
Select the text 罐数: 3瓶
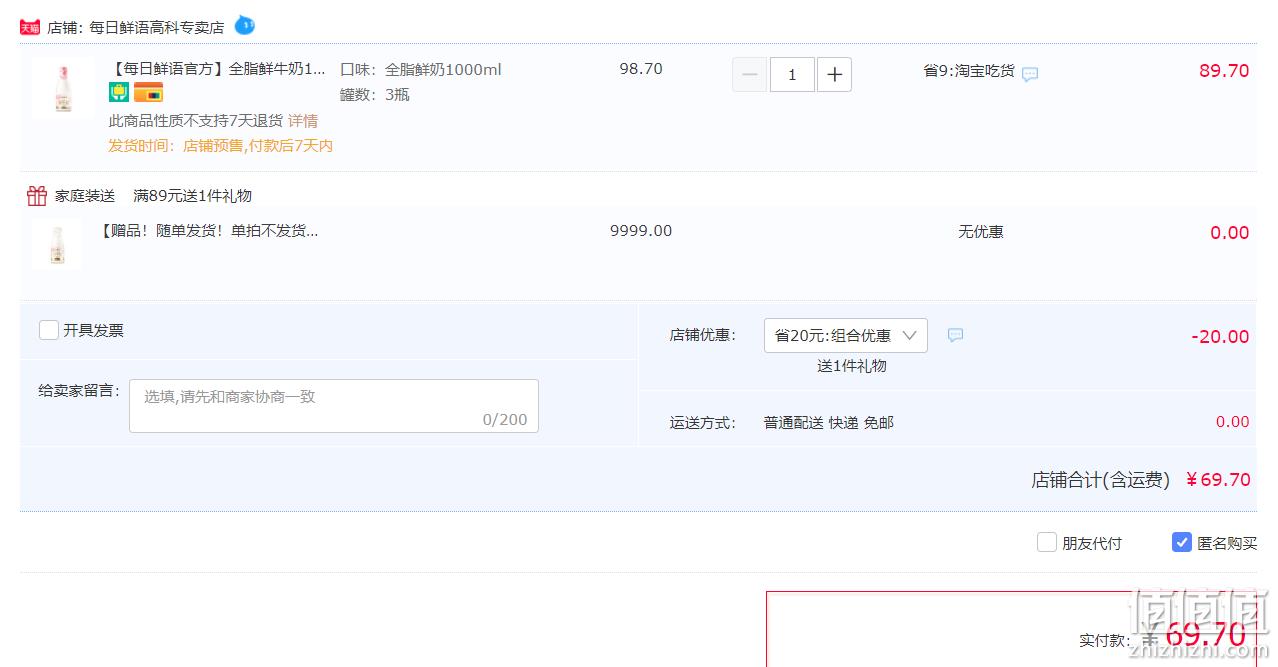(375, 95)
